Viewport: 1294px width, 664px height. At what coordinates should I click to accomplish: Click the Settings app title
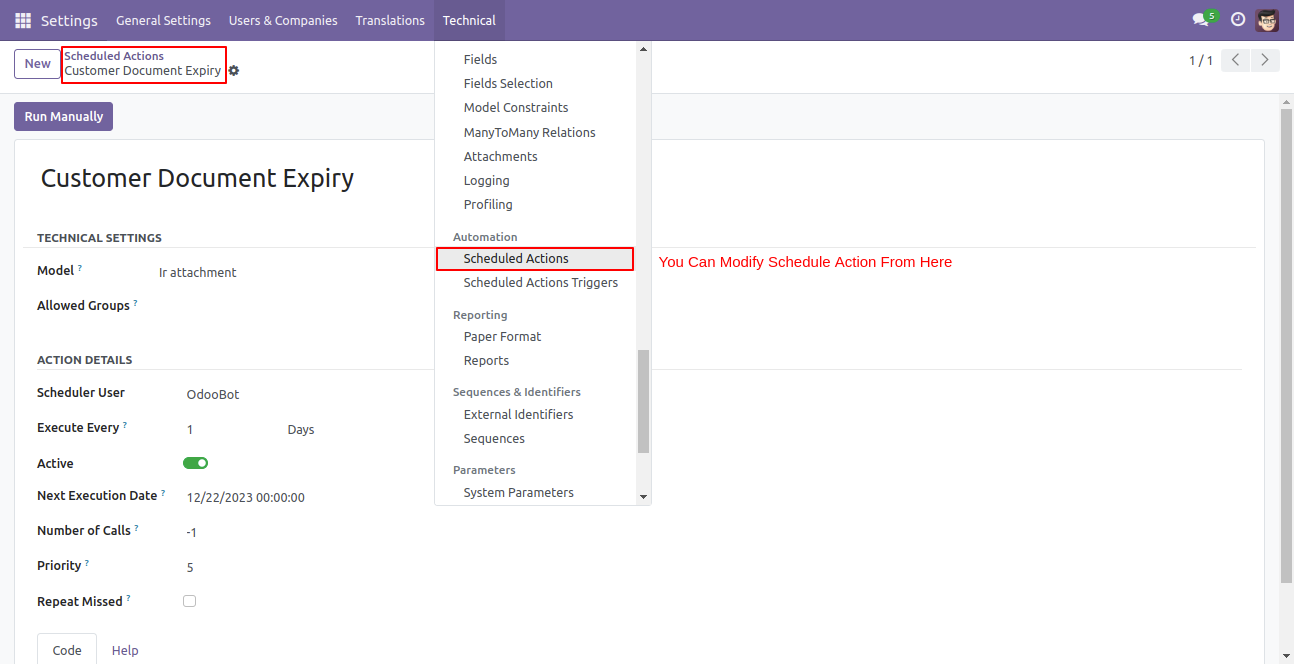click(69, 20)
